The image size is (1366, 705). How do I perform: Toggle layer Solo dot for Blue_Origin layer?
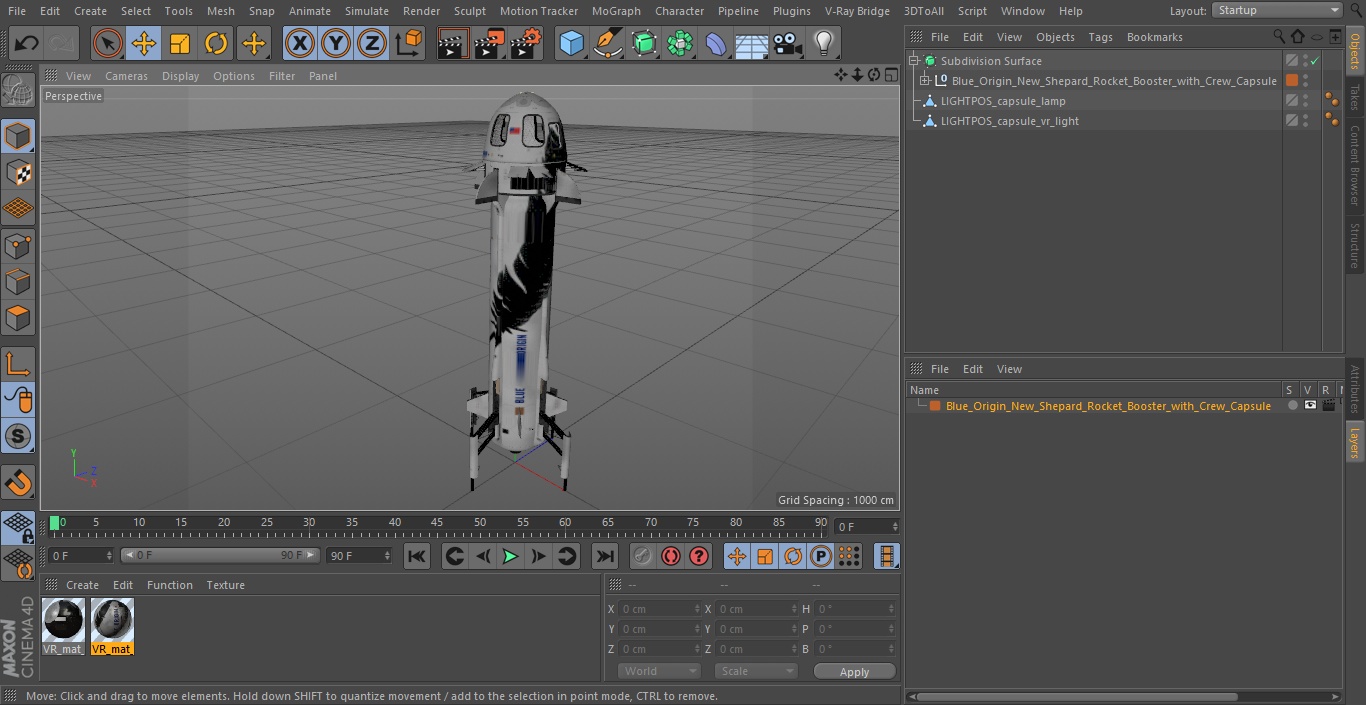(1293, 406)
